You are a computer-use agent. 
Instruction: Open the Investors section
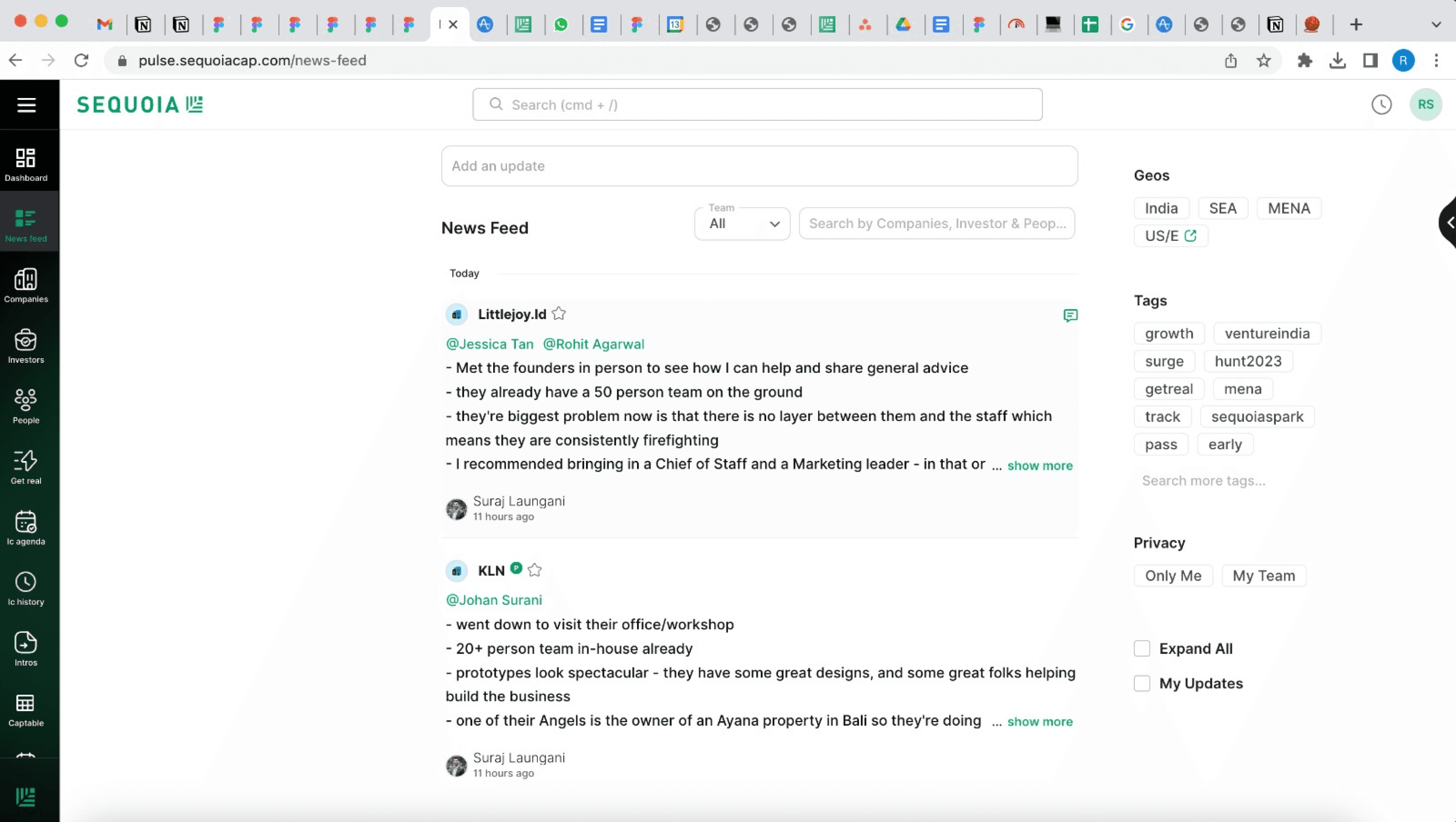(26, 346)
